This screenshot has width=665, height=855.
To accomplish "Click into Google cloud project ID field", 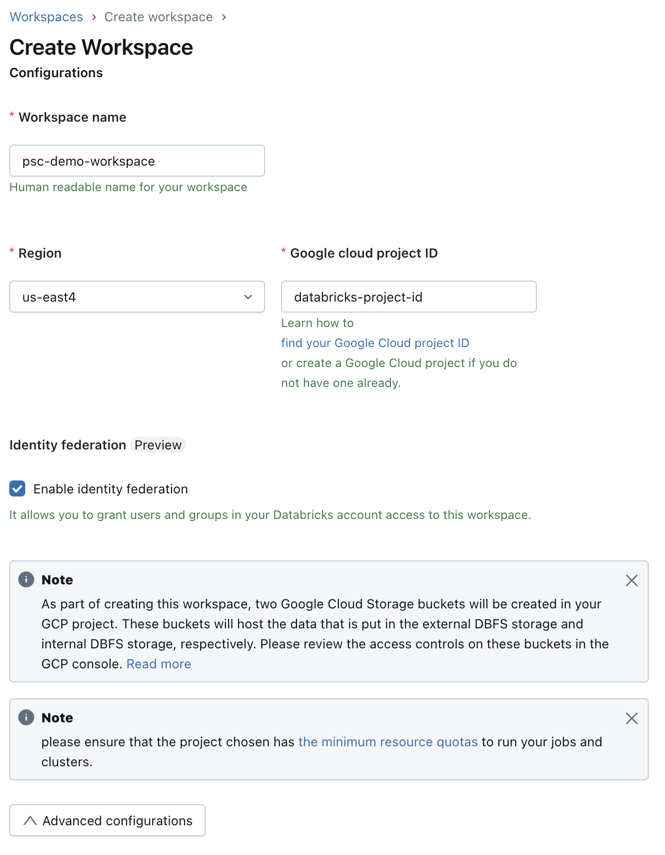I will (x=408, y=297).
